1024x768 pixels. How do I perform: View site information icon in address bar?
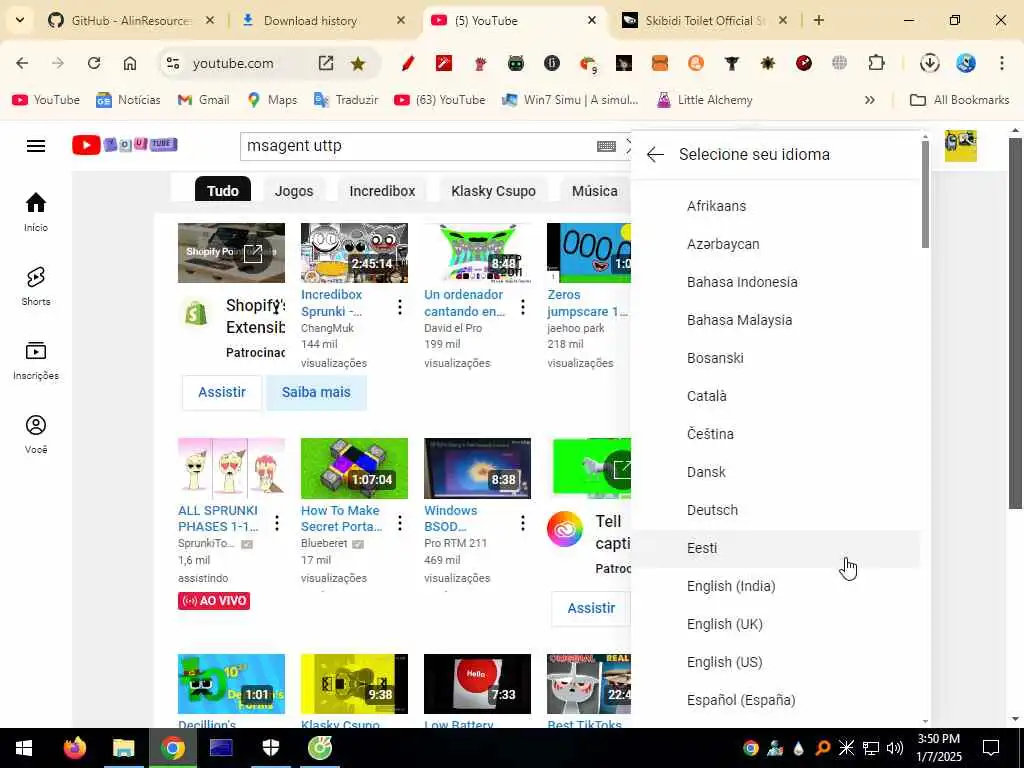(173, 63)
